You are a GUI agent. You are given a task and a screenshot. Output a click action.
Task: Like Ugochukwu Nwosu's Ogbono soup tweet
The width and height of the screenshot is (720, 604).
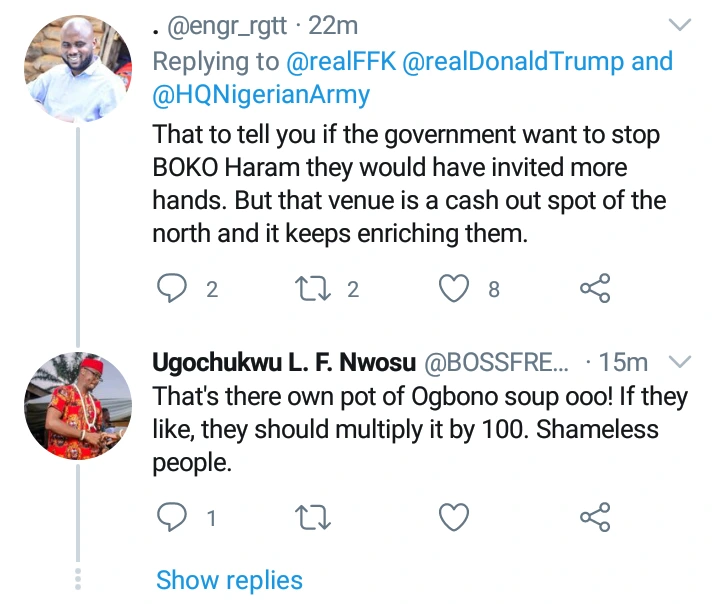coord(455,517)
